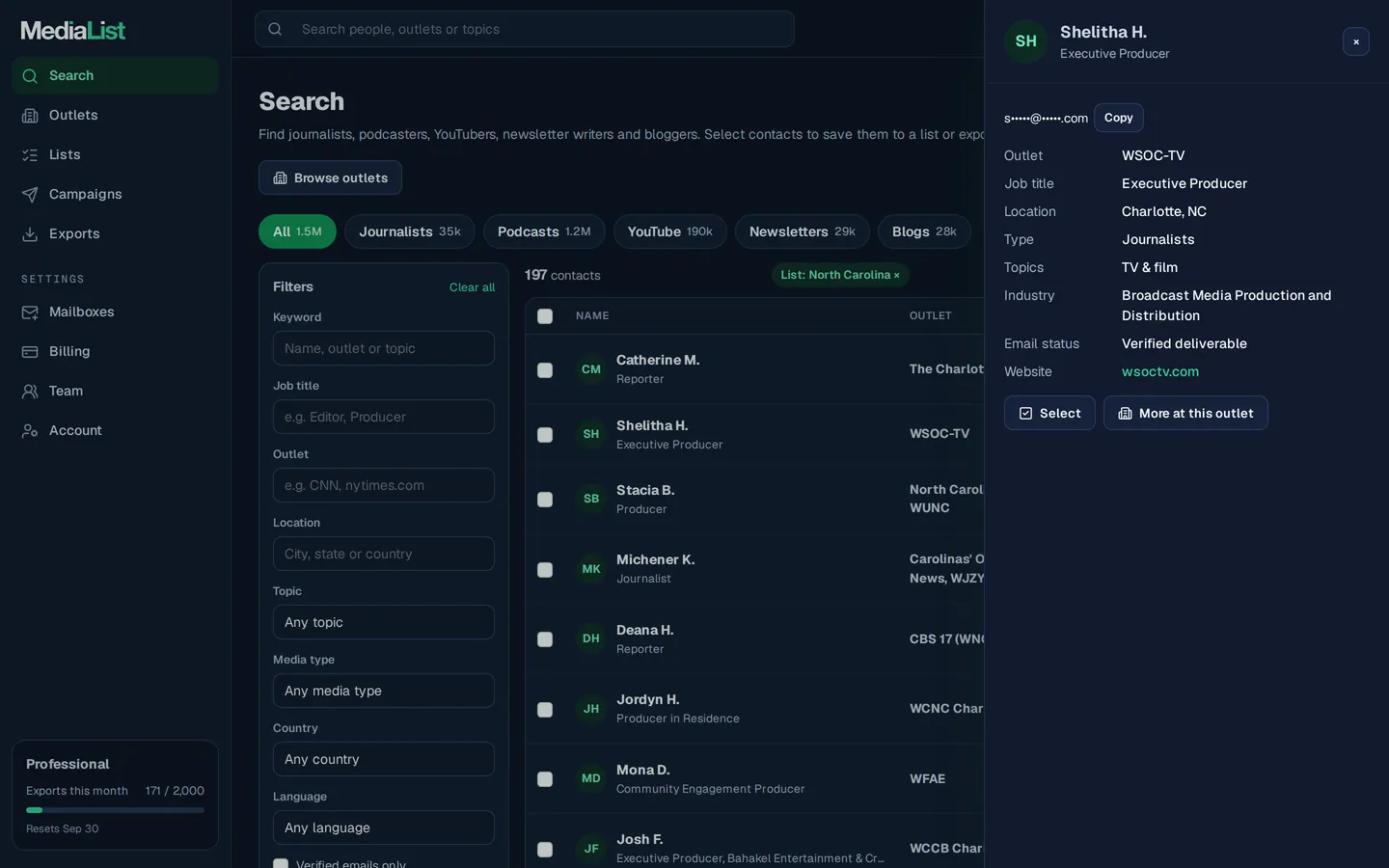Open the wsoctv.com website link
Screen dimensions: 1389x868
[1160, 371]
